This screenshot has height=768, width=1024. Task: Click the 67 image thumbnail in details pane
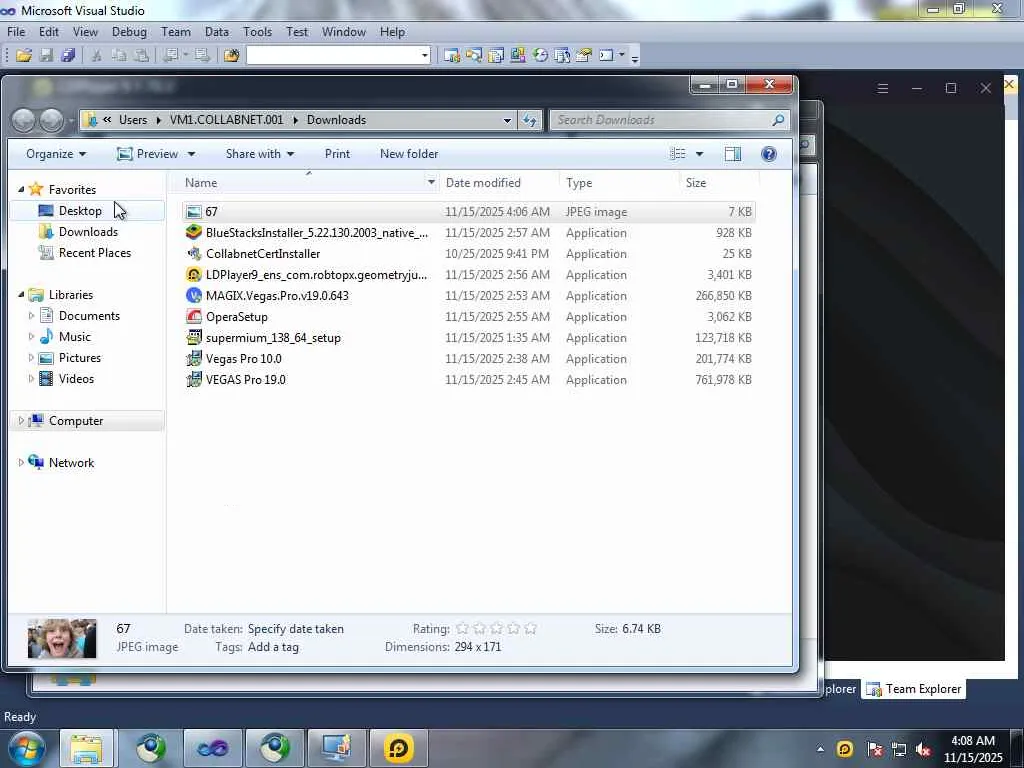pyautogui.click(x=62, y=638)
